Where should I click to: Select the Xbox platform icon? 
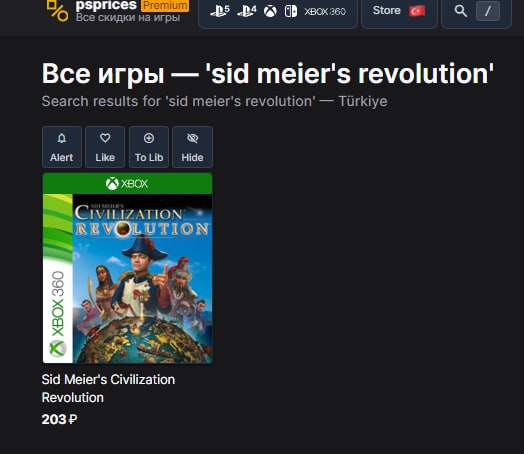(270, 11)
